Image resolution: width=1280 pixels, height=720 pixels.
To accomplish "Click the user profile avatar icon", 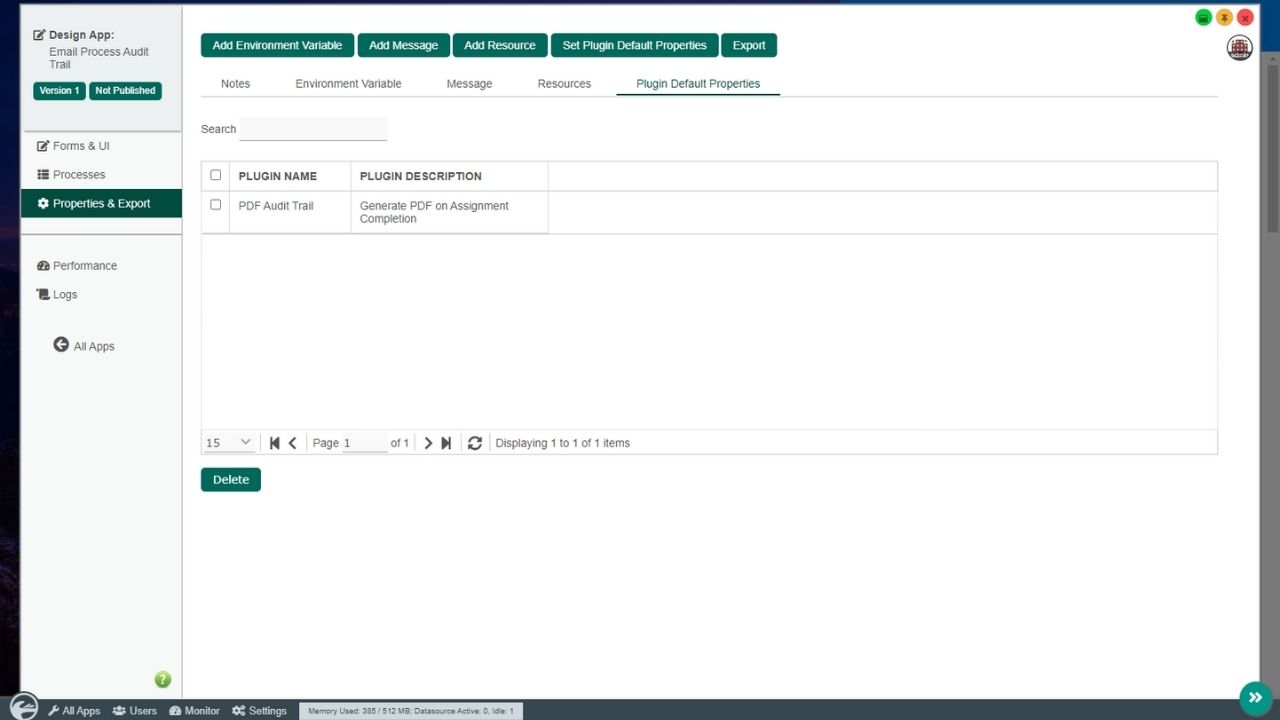I will 1239,48.
